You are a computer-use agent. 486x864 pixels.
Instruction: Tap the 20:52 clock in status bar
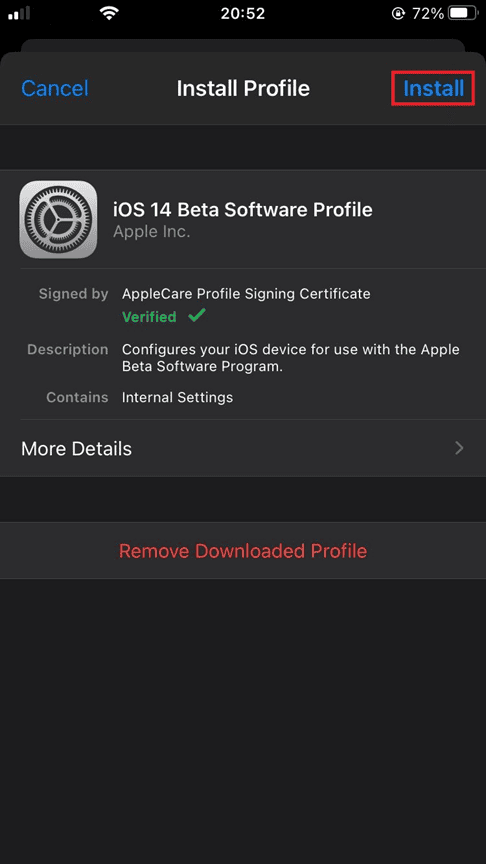click(243, 13)
